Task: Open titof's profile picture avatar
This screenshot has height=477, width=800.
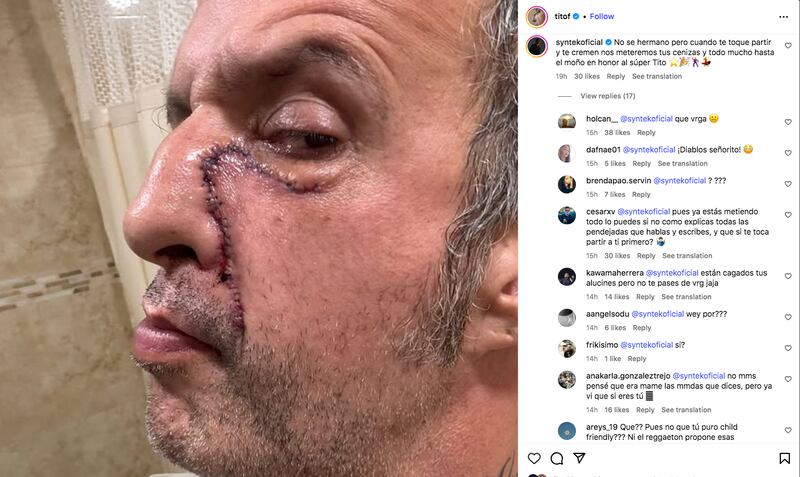Action: [x=537, y=17]
